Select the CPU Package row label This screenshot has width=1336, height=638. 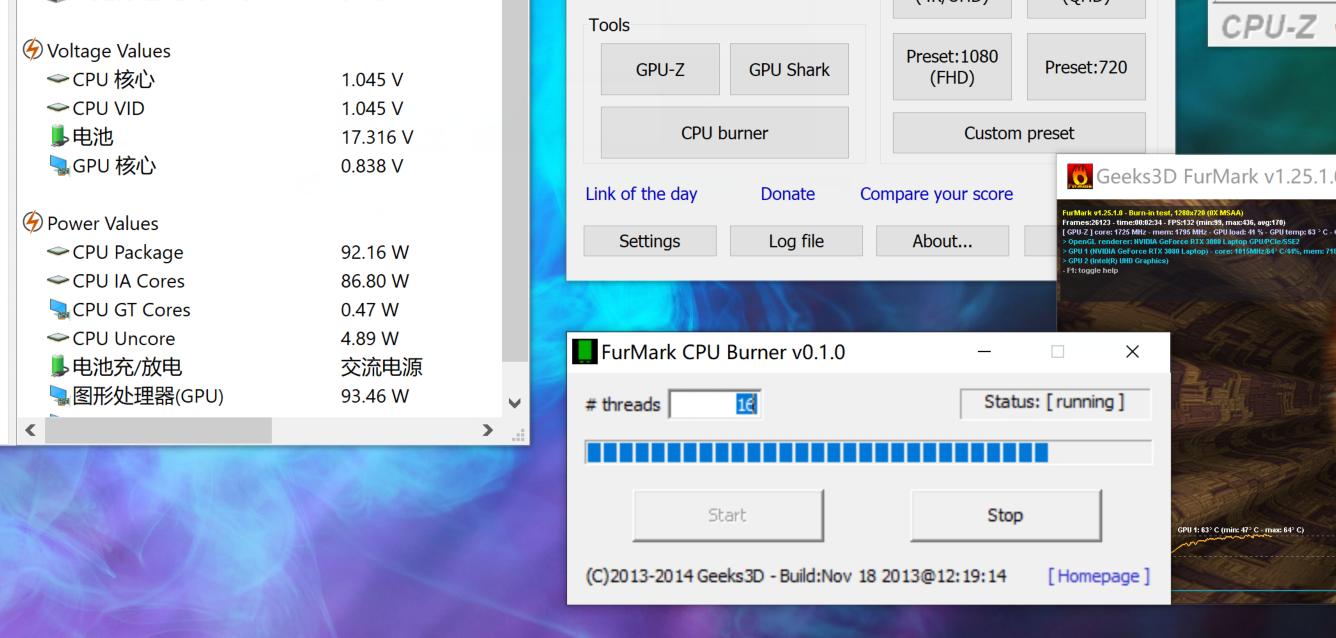(x=128, y=252)
